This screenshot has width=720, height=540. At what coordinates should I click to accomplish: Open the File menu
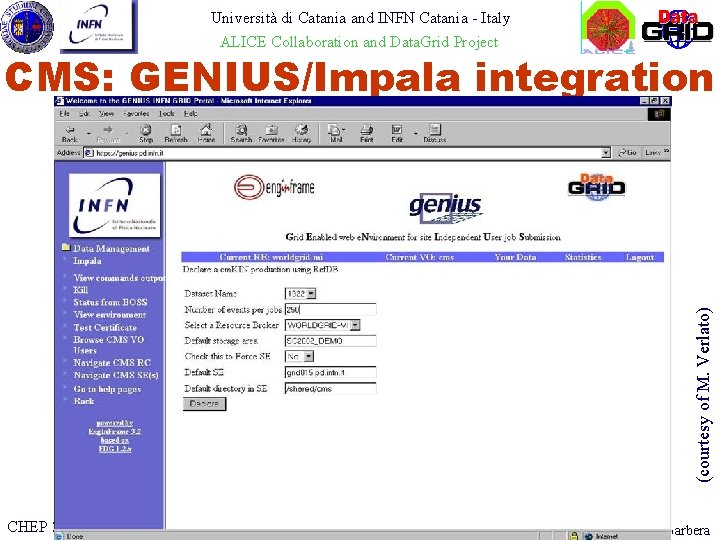tap(64, 113)
